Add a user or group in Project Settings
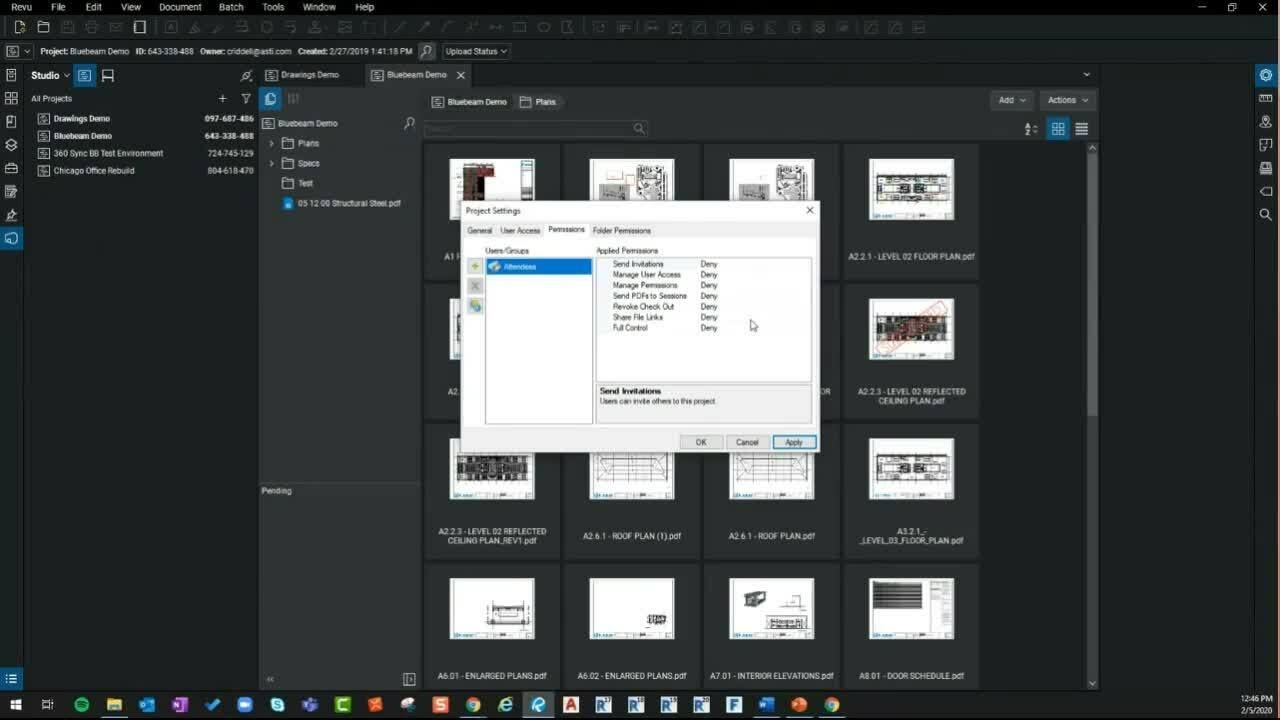Image resolution: width=1280 pixels, height=720 pixels. pos(475,267)
